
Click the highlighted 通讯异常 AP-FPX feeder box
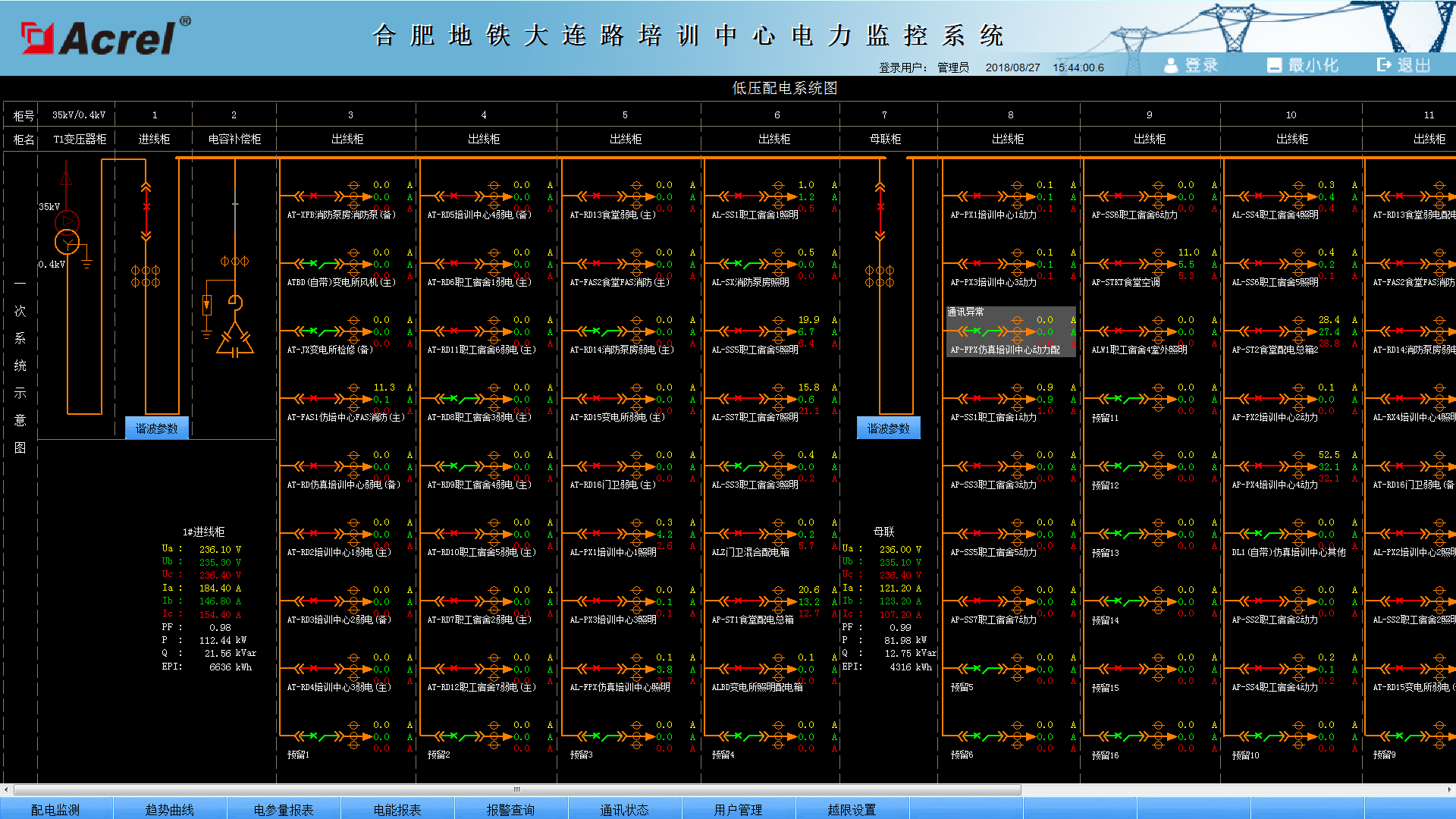[x=1011, y=331]
